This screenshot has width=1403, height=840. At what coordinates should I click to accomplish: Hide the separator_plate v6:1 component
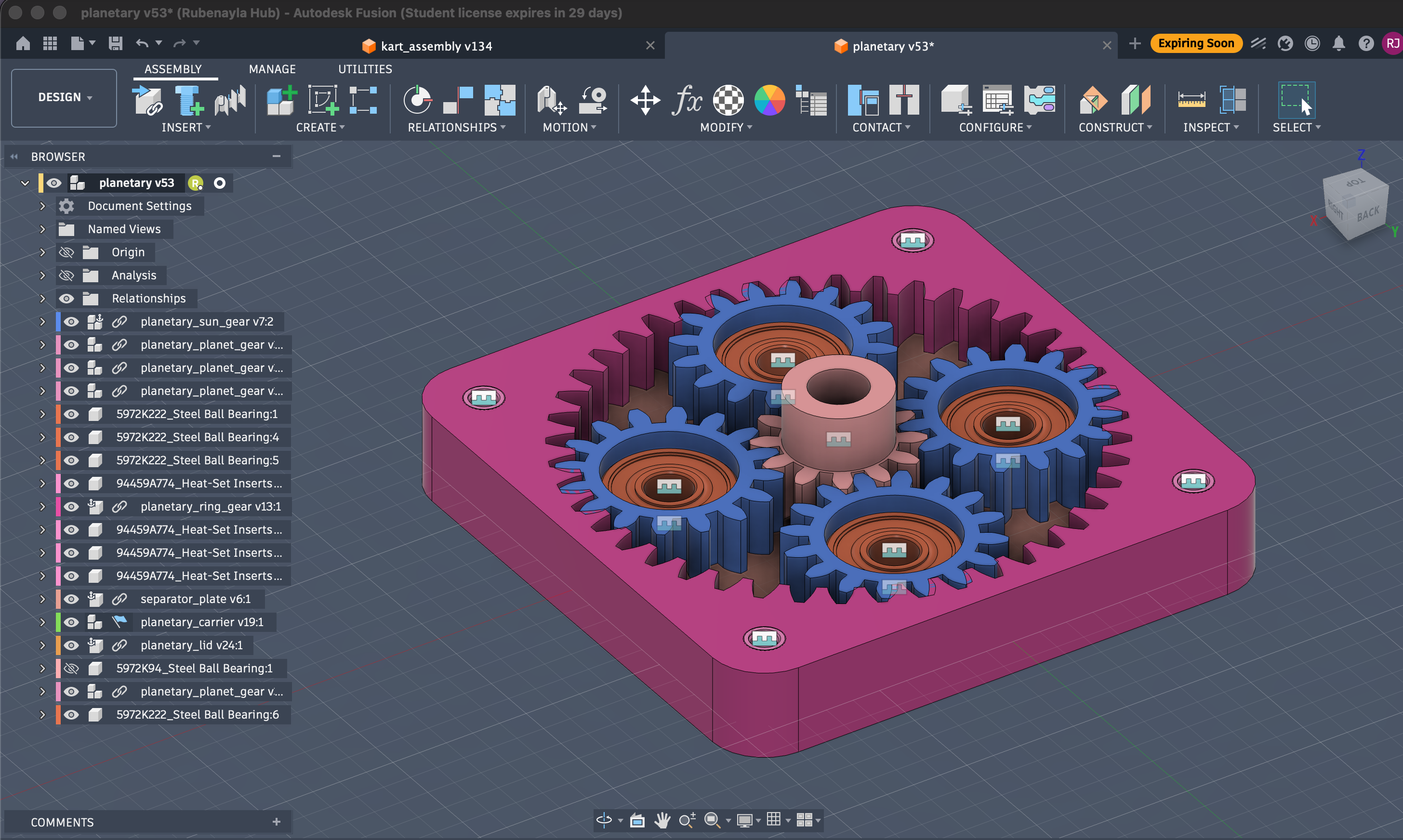point(71,599)
